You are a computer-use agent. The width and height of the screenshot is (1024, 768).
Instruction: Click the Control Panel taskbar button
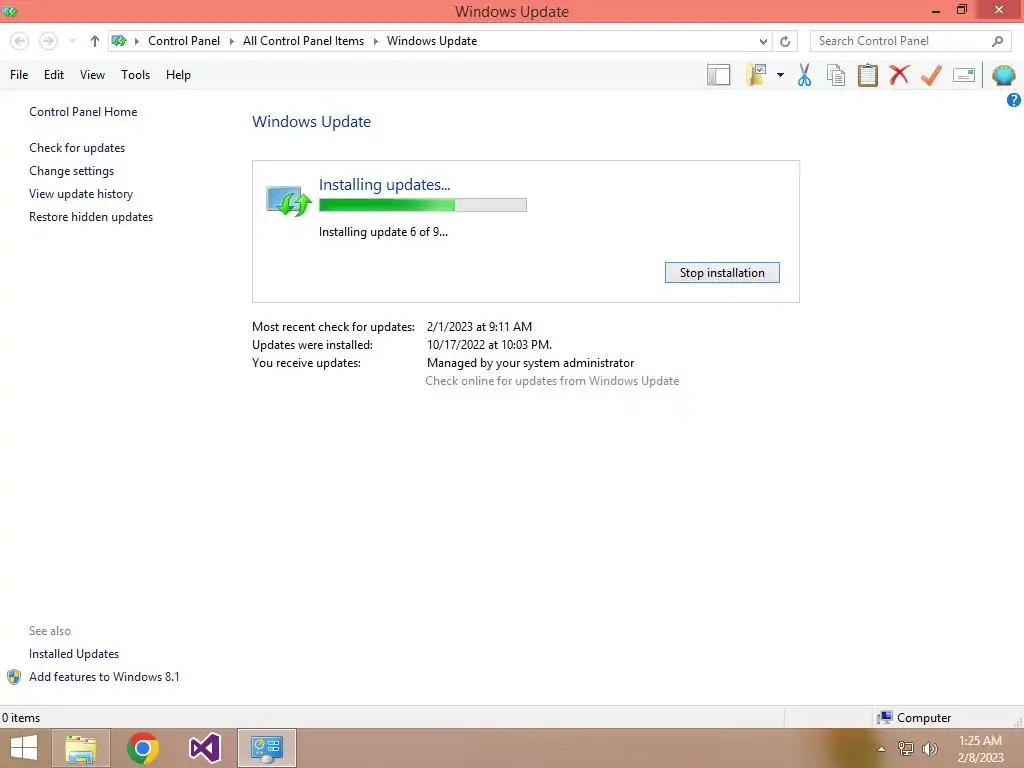267,748
